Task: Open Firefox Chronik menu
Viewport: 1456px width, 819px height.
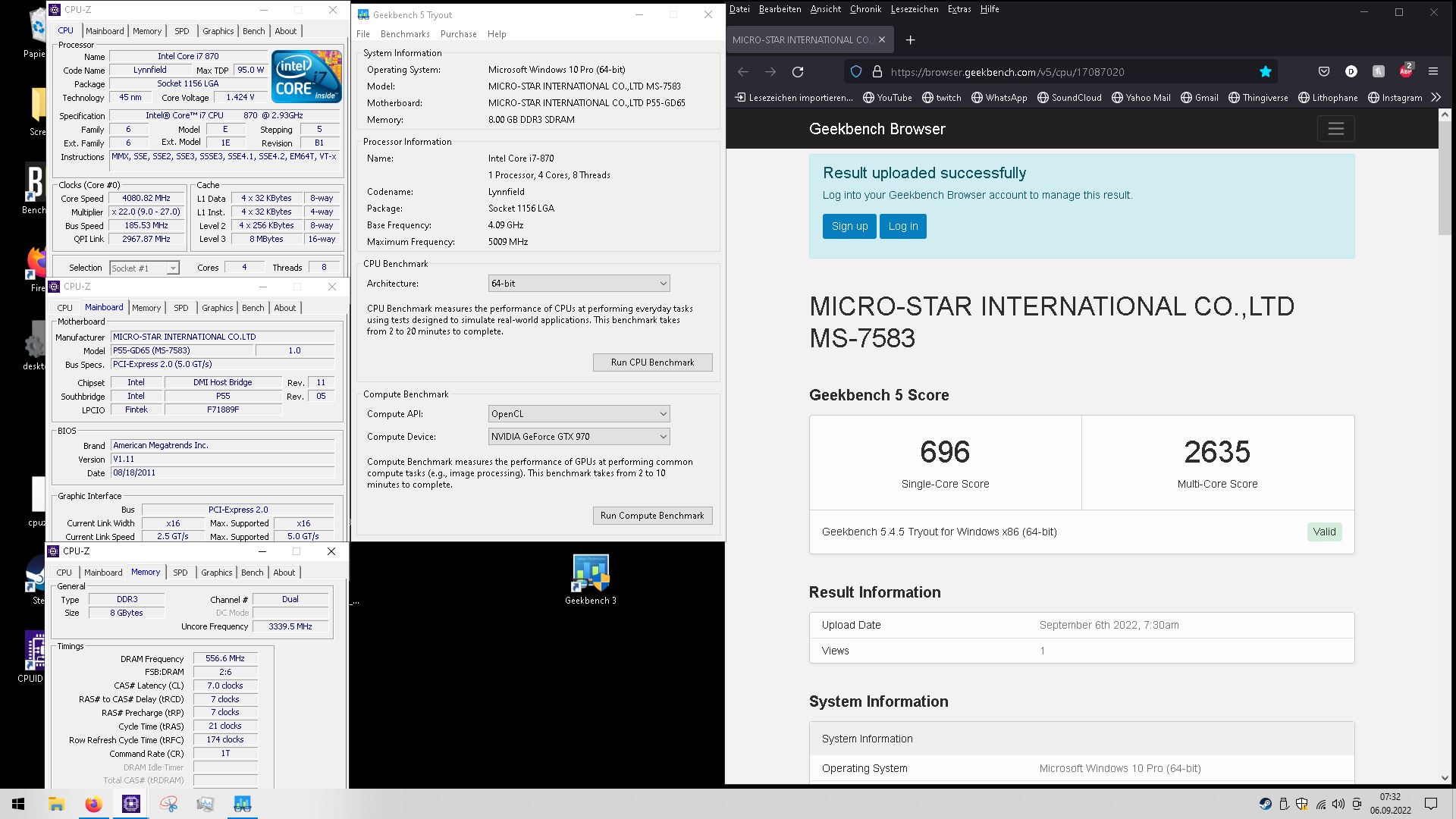Action: 865,9
